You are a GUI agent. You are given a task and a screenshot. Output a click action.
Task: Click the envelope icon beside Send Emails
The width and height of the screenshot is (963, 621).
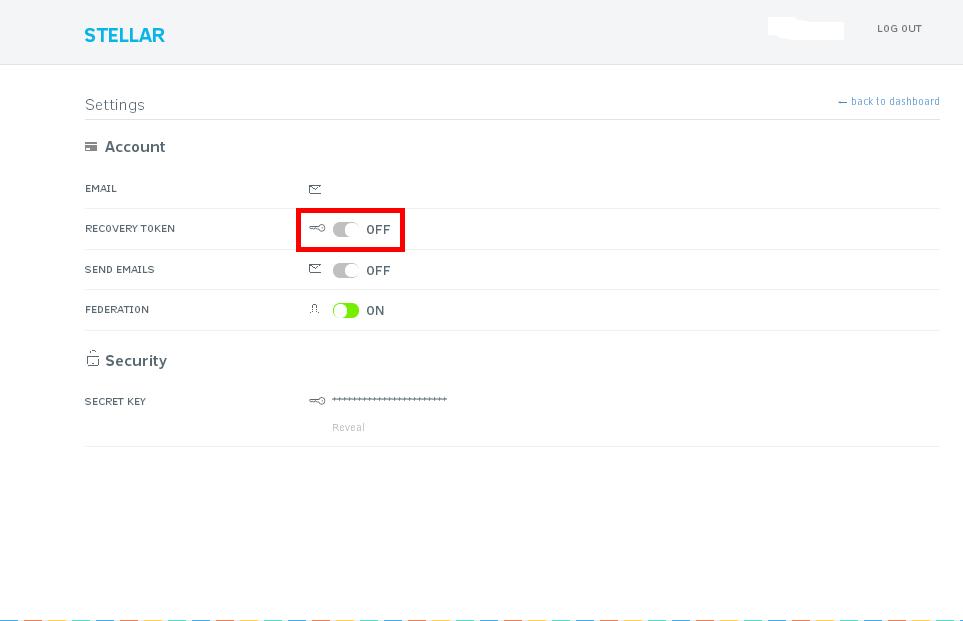click(x=315, y=268)
